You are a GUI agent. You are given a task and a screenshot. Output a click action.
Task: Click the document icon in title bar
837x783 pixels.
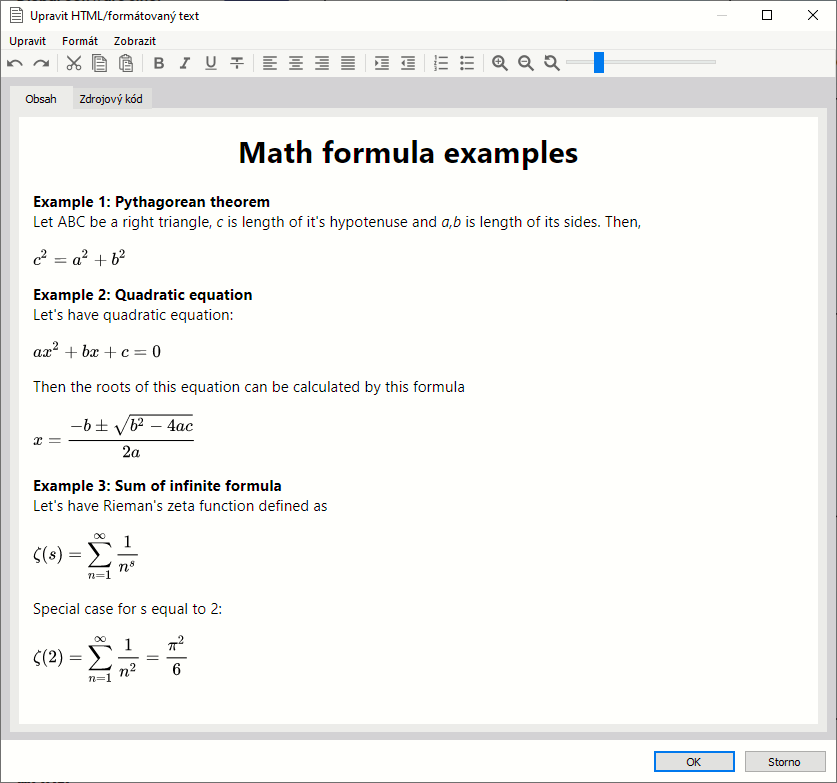(x=17, y=15)
